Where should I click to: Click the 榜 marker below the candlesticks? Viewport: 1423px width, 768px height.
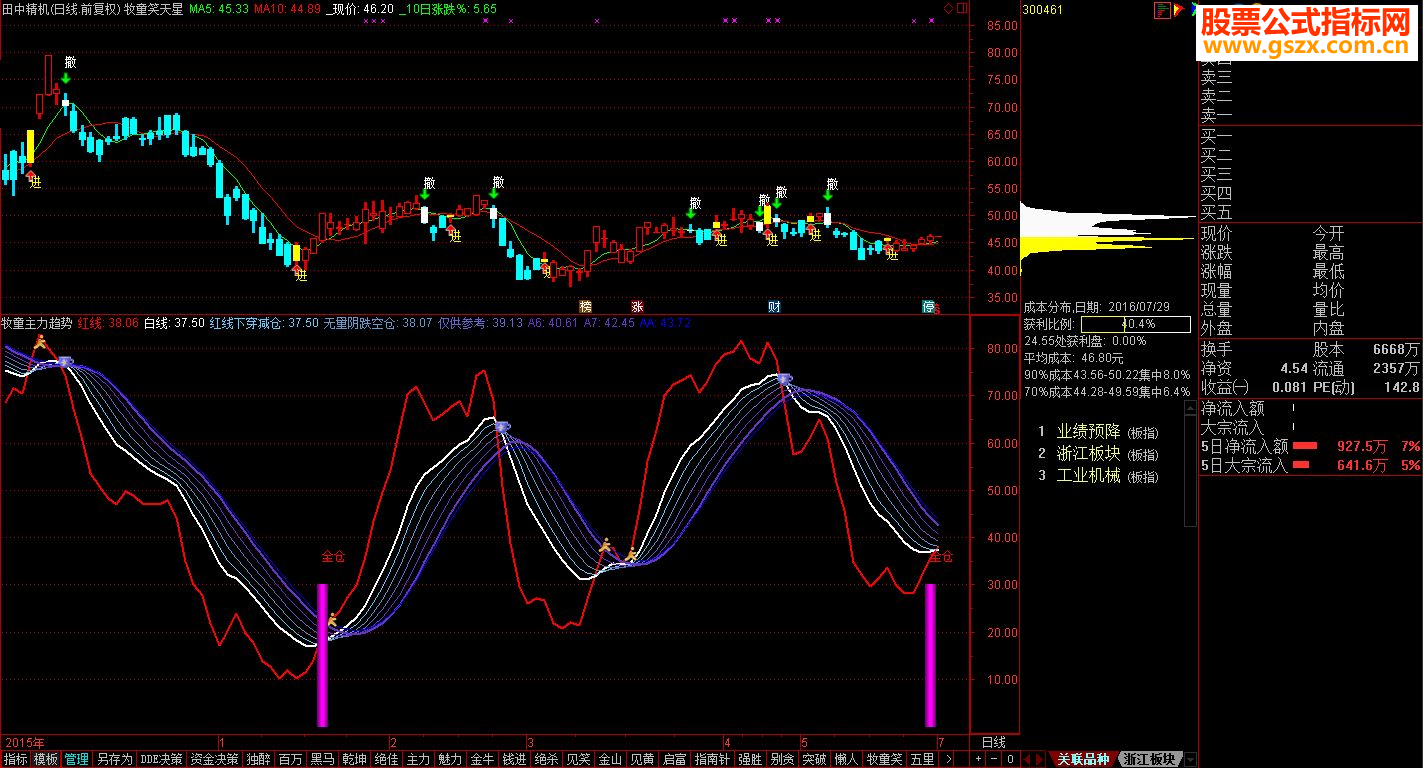(586, 306)
